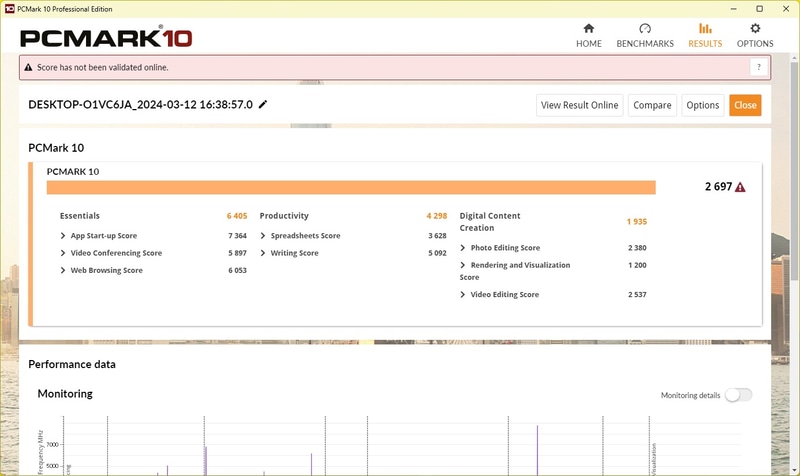Click the Monitoring heading
Viewport: 800px width, 476px height.
[x=65, y=394]
